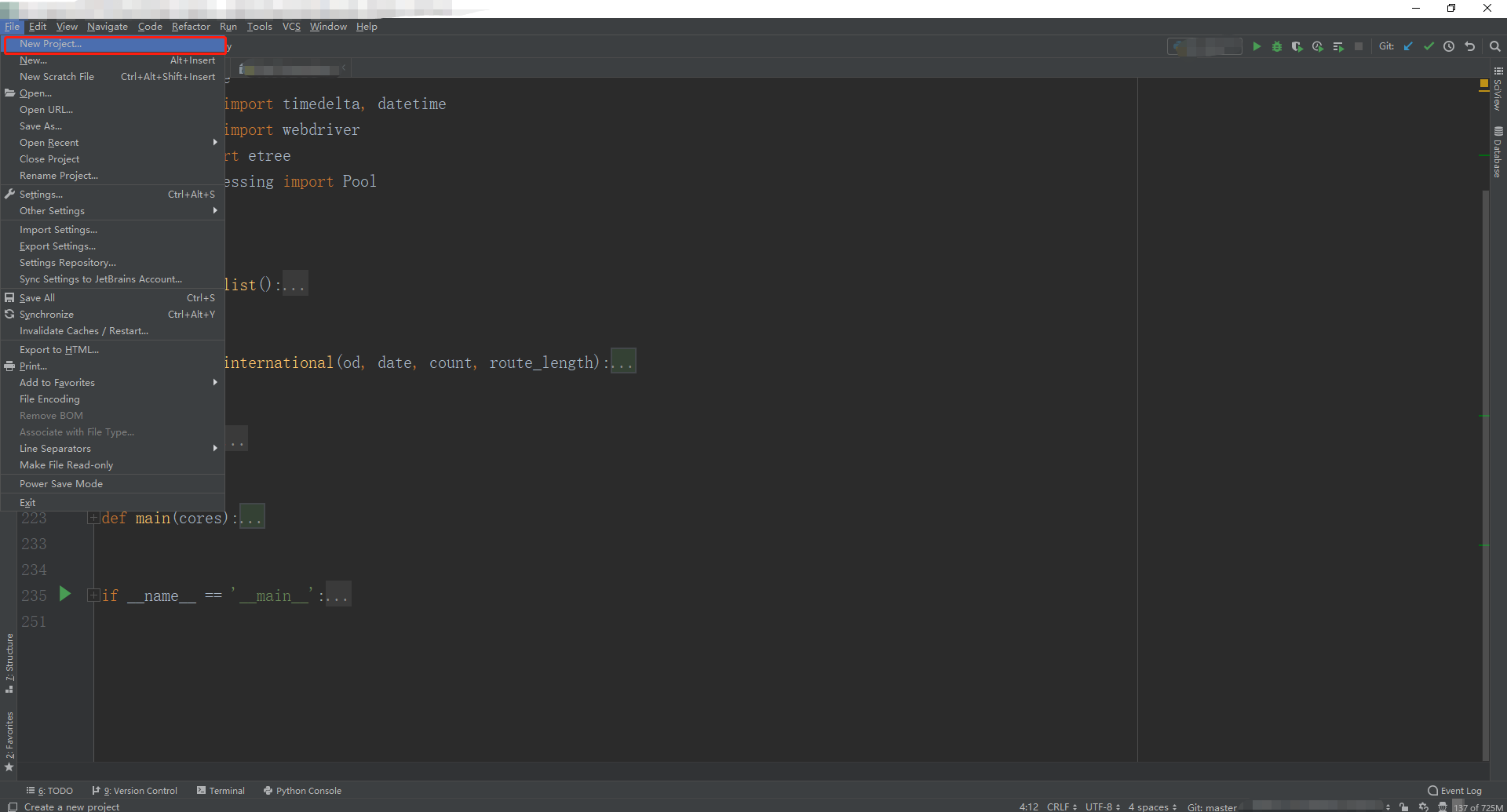Select Synchronize menu entry
The height and width of the screenshot is (812, 1507).
tap(112, 315)
